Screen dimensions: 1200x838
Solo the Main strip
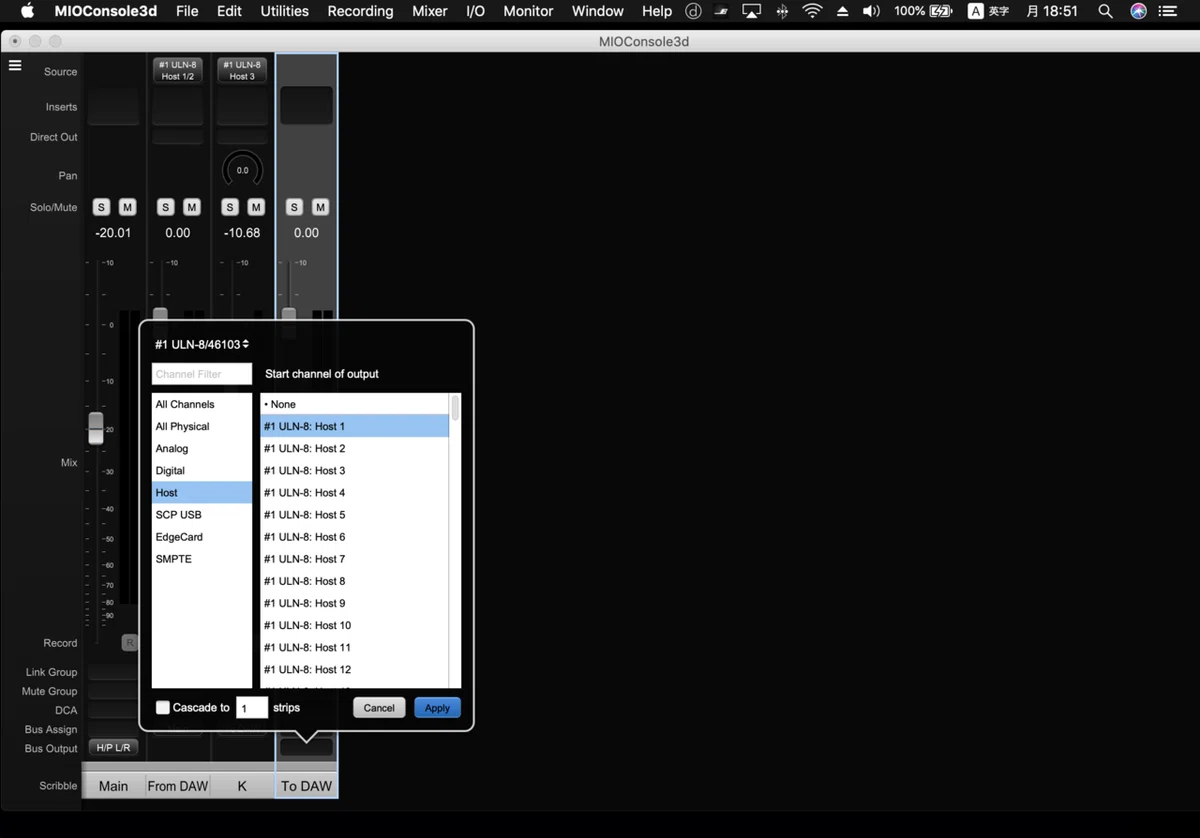click(x=101, y=207)
